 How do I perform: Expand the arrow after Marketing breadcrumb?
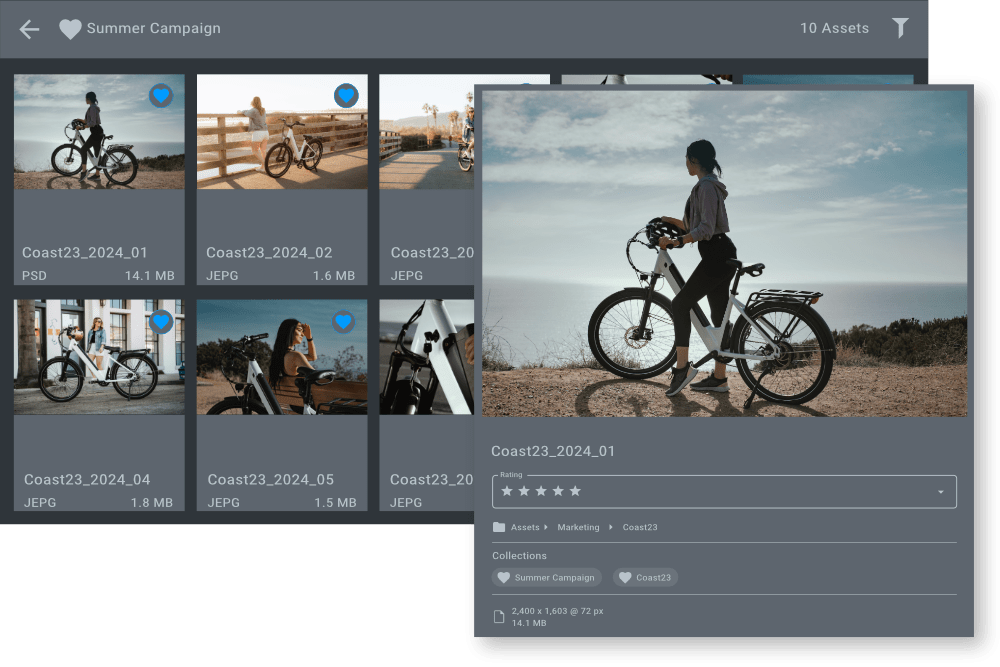(610, 527)
